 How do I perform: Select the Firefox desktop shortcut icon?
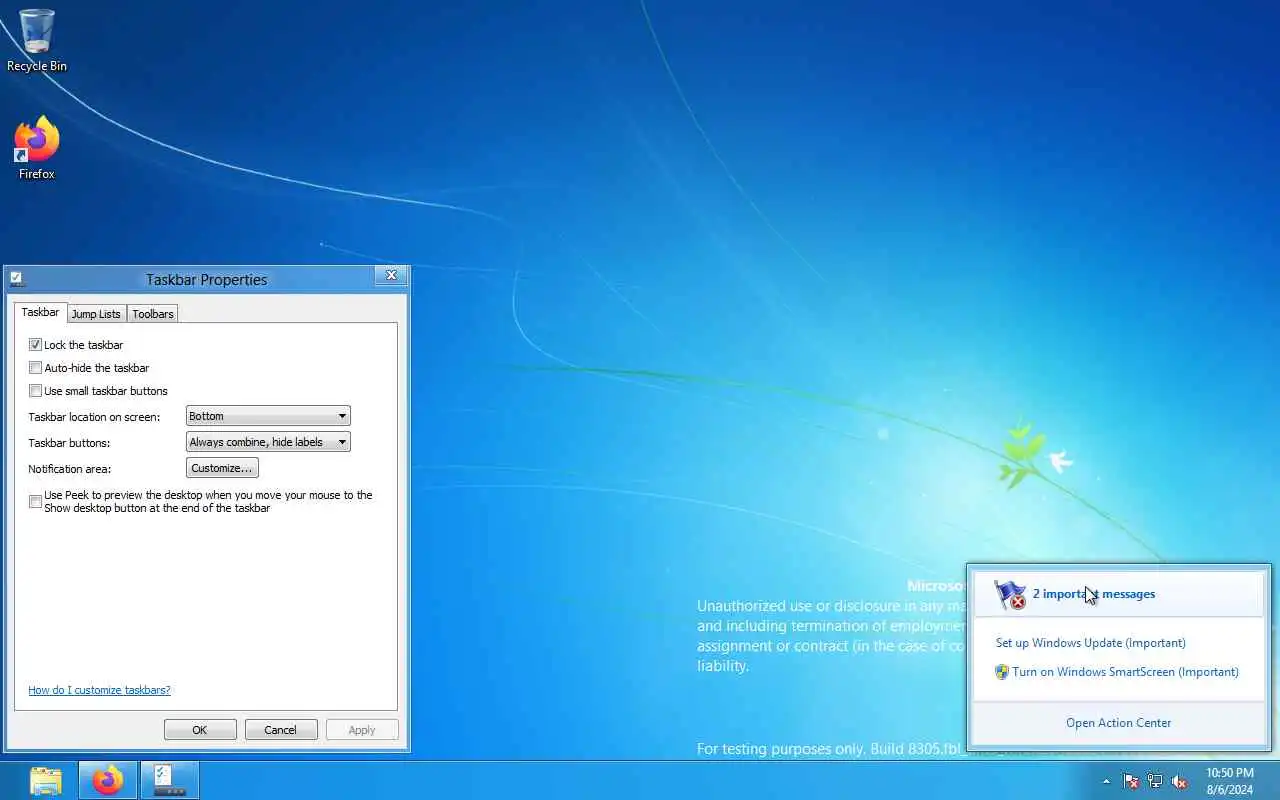pyautogui.click(x=37, y=148)
